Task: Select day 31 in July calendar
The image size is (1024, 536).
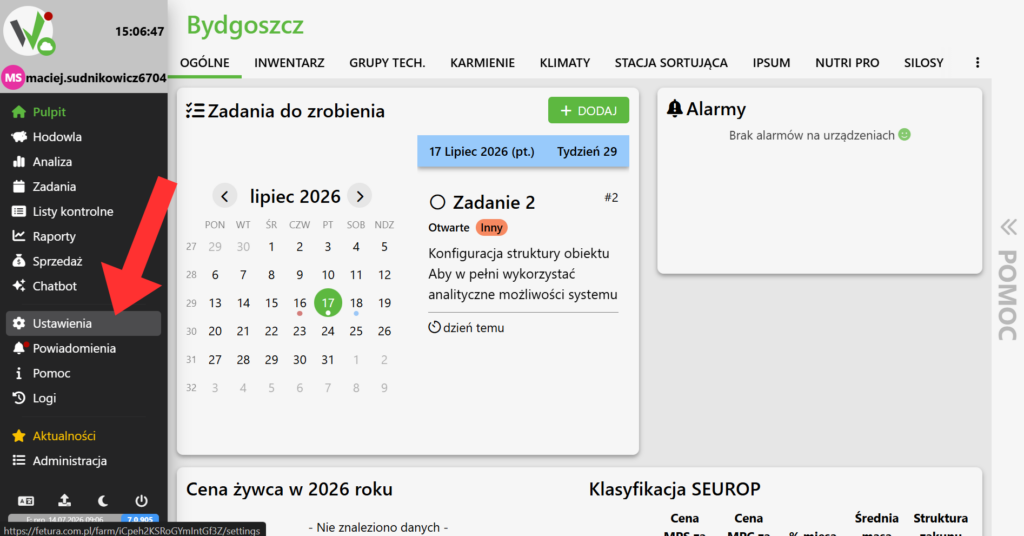Action: click(x=328, y=359)
